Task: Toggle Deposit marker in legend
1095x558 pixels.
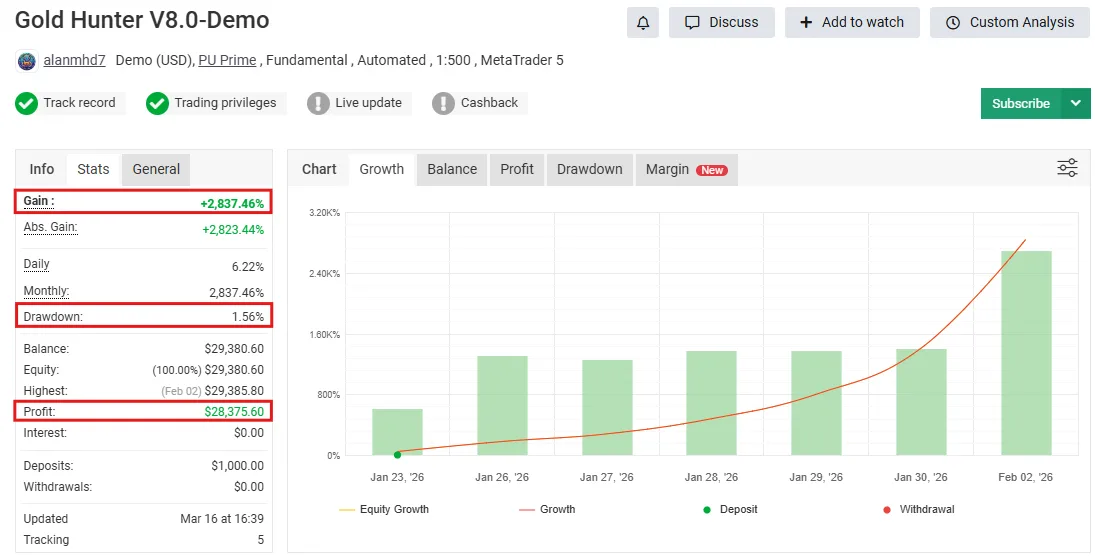Action: pos(730,509)
